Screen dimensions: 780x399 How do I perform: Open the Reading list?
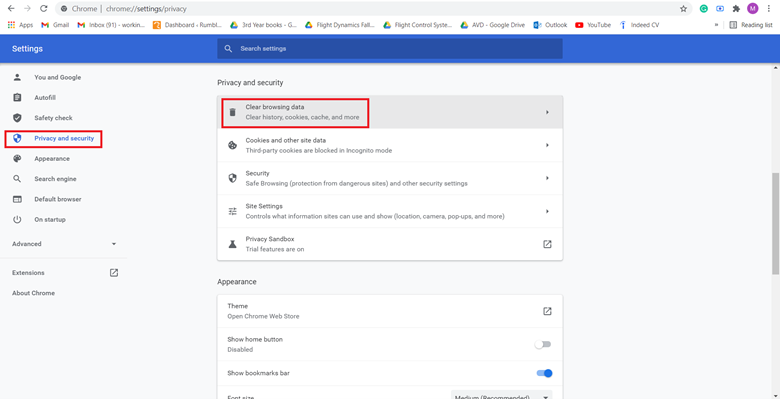point(751,25)
